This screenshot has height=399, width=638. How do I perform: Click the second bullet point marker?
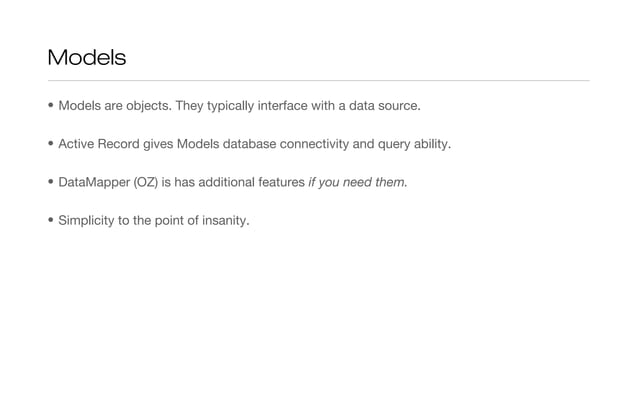pos(51,143)
